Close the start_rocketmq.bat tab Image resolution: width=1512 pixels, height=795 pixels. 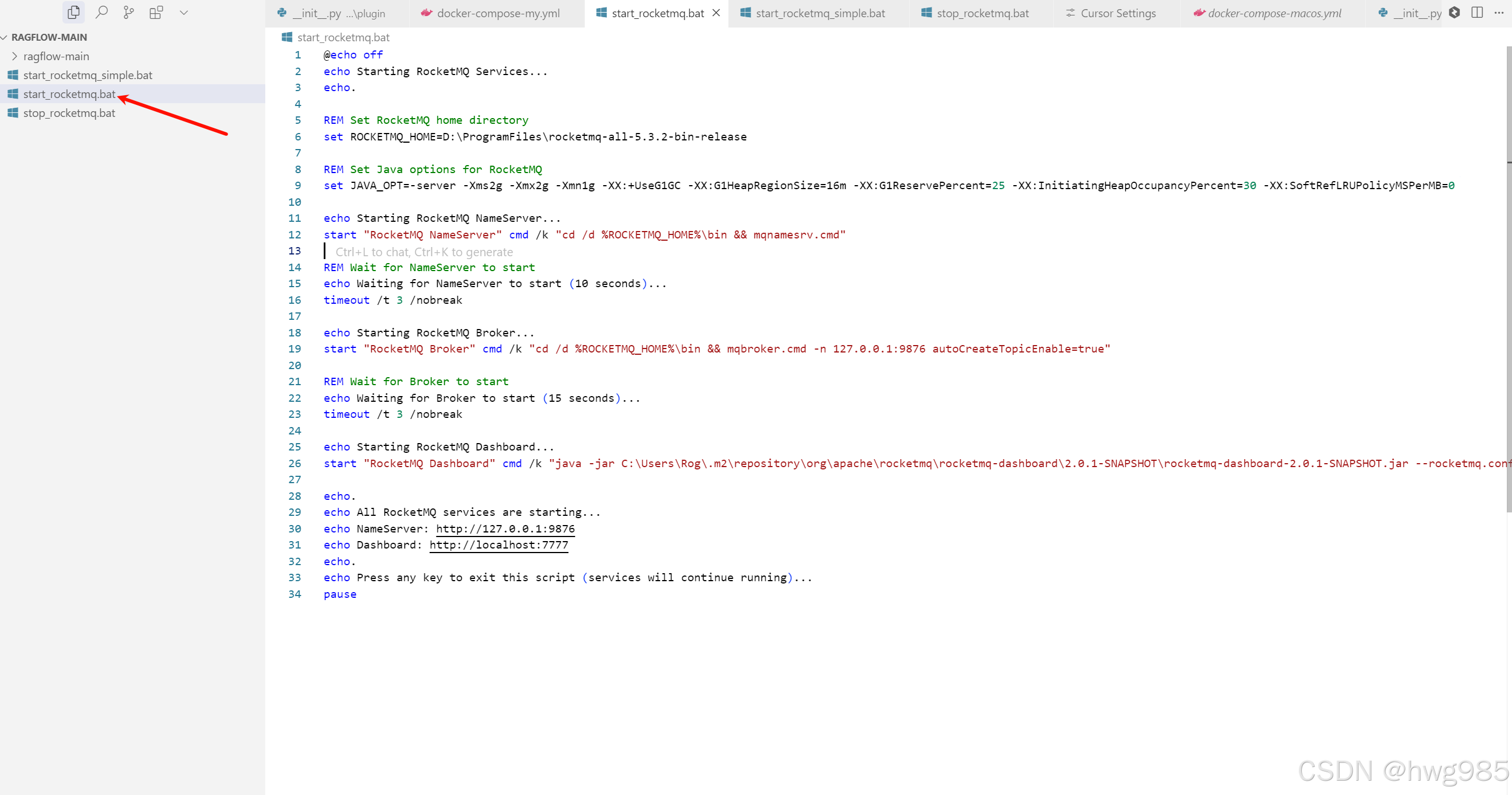point(716,13)
